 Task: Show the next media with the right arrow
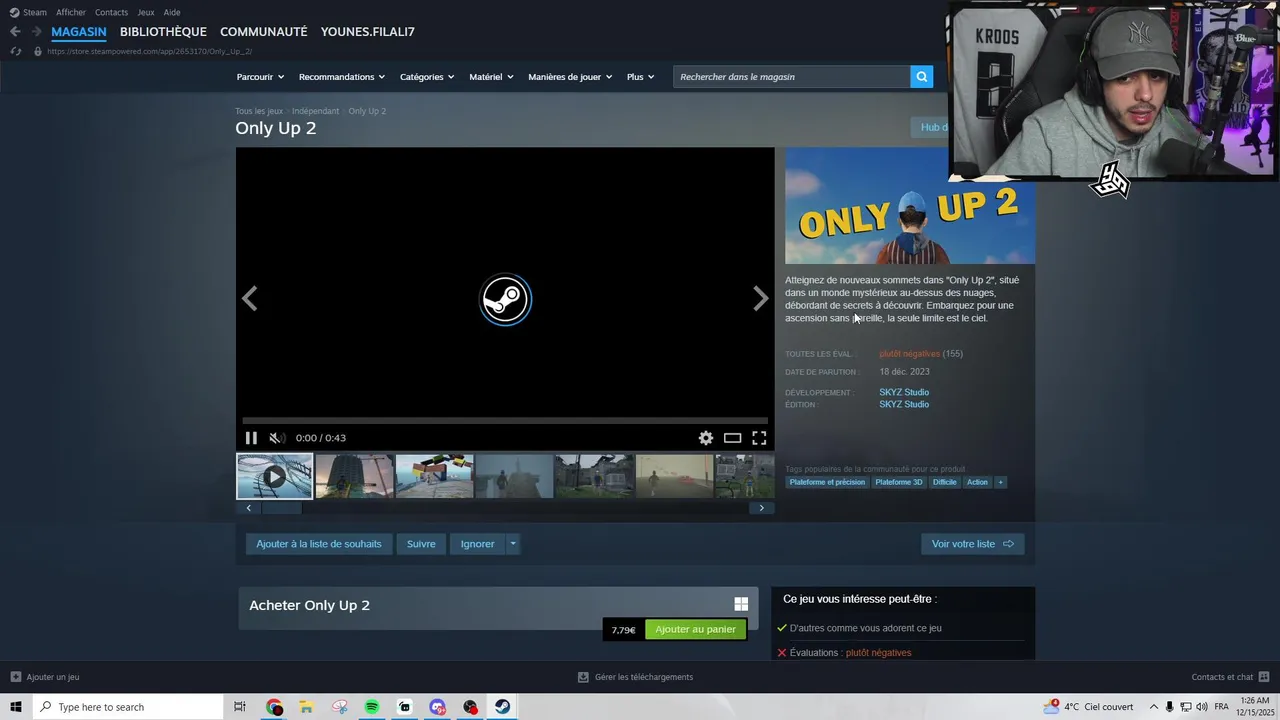point(760,299)
